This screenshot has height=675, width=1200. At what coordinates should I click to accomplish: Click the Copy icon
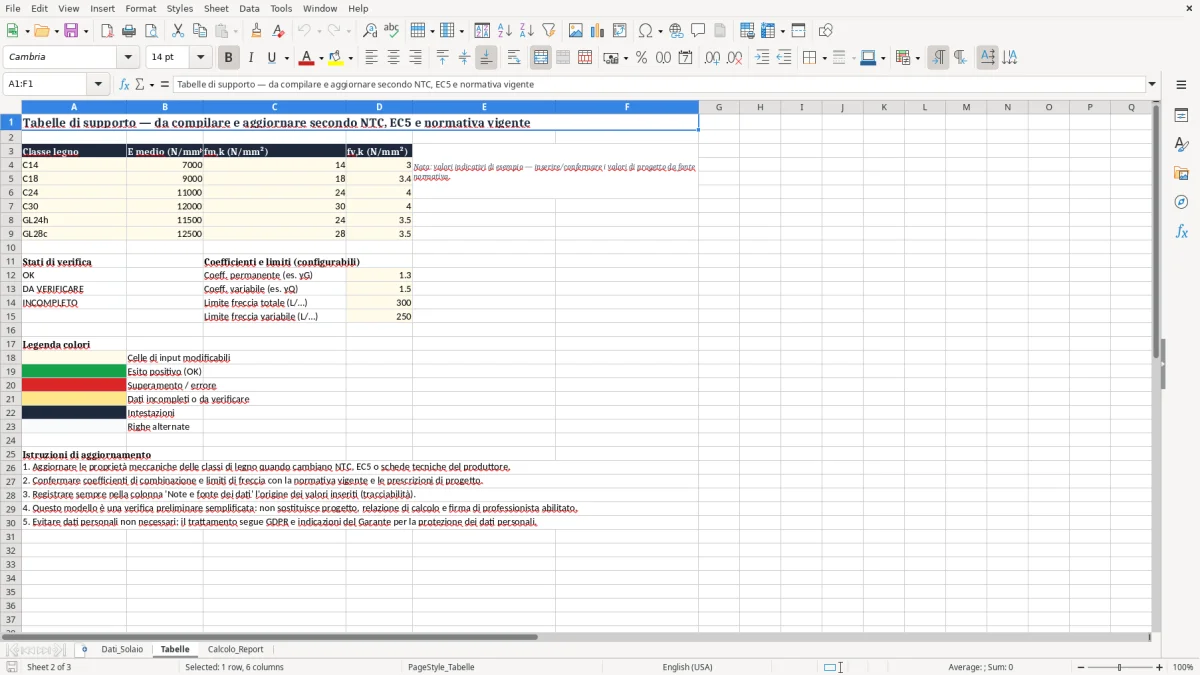[x=199, y=31]
